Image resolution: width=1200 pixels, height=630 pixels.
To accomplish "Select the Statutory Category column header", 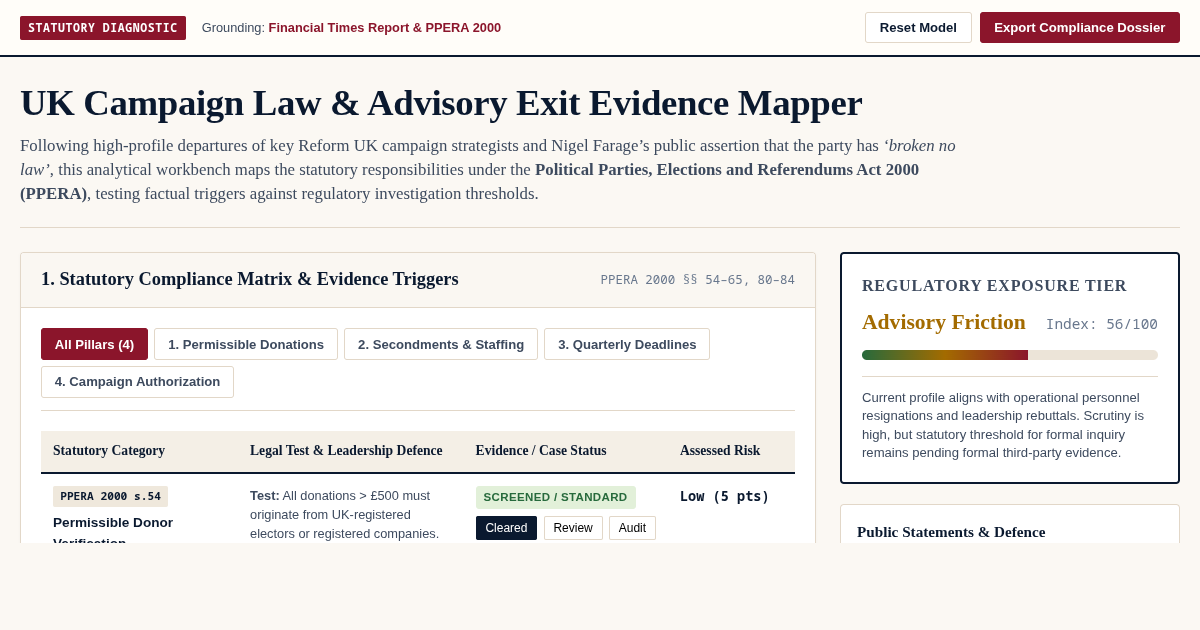I will (x=109, y=451).
